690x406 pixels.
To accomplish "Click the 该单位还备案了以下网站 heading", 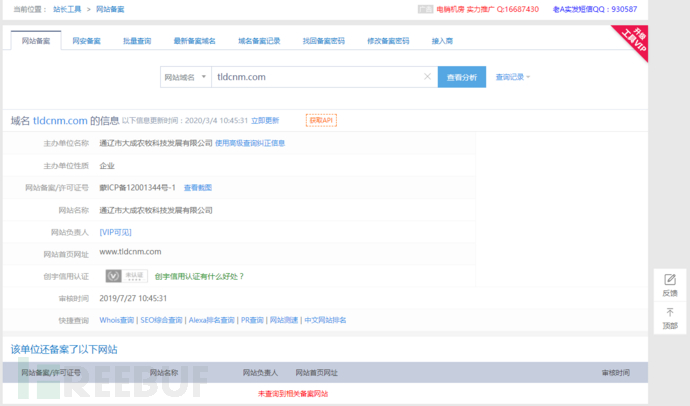I will [64, 350].
